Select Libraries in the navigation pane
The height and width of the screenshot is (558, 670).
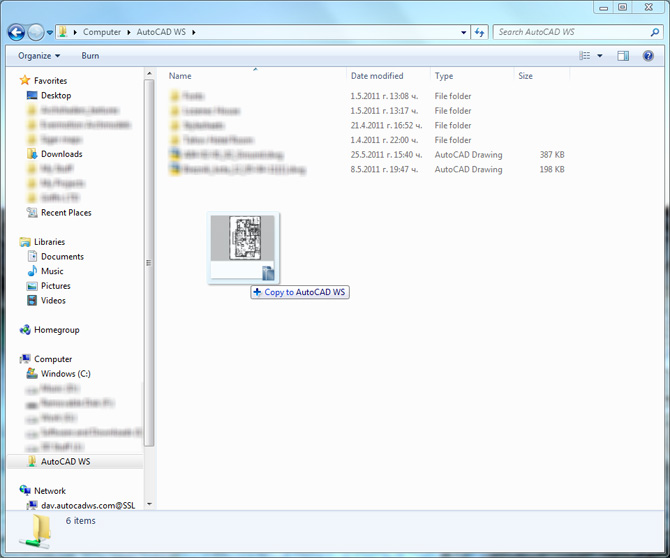click(50, 242)
